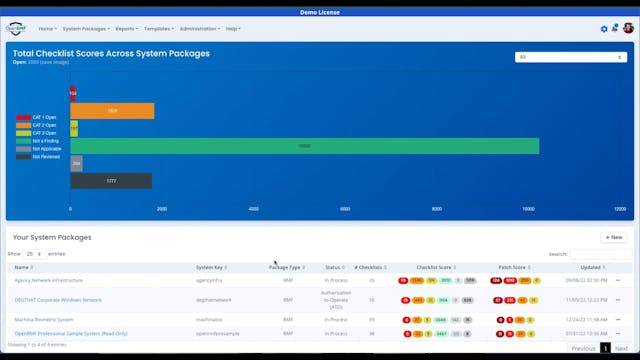Open OpenRMF Professional Sample System link
Screen dimensions: 640x360
click(71, 333)
